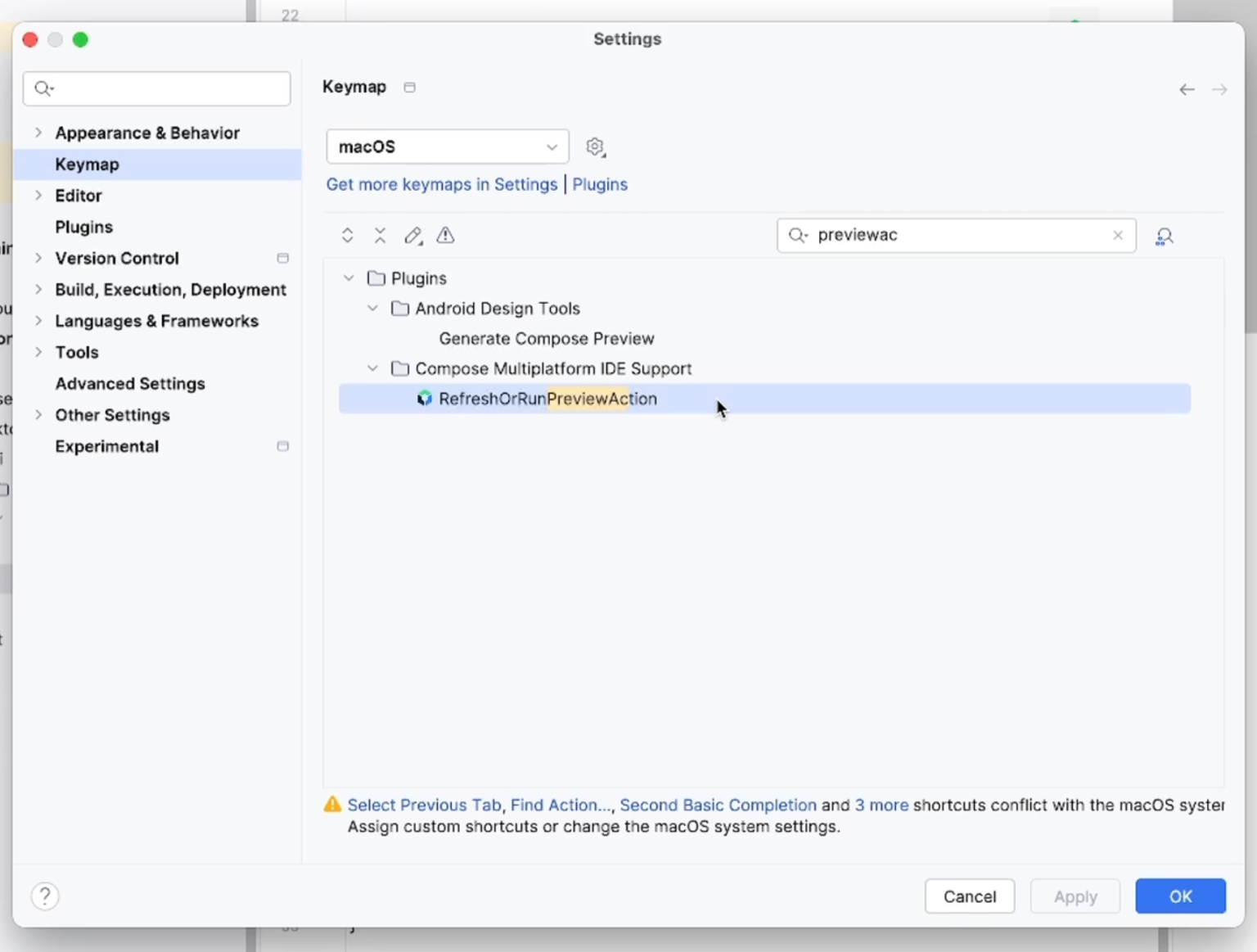Image resolution: width=1257 pixels, height=952 pixels.
Task: Expand the Appearance & Behavior section
Action: tap(38, 132)
